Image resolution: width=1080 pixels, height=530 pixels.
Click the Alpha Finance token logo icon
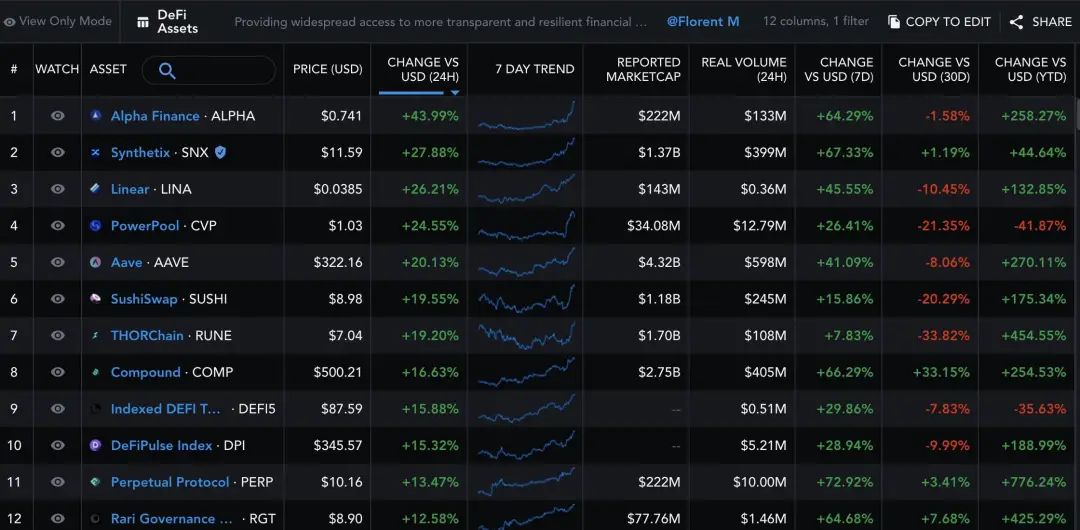(x=96, y=116)
